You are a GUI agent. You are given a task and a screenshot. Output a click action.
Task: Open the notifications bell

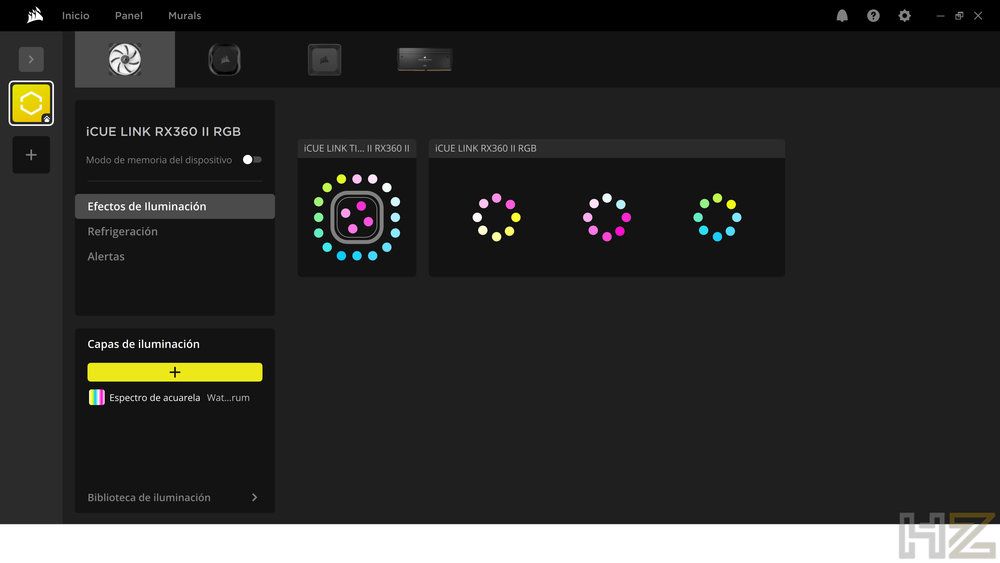842,15
